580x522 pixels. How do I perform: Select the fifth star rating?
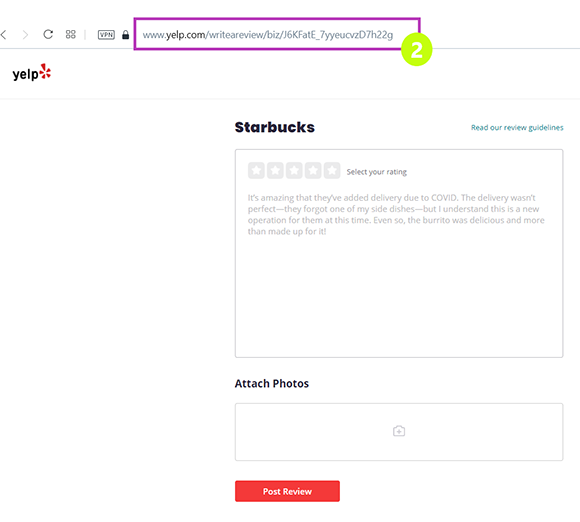(332, 171)
